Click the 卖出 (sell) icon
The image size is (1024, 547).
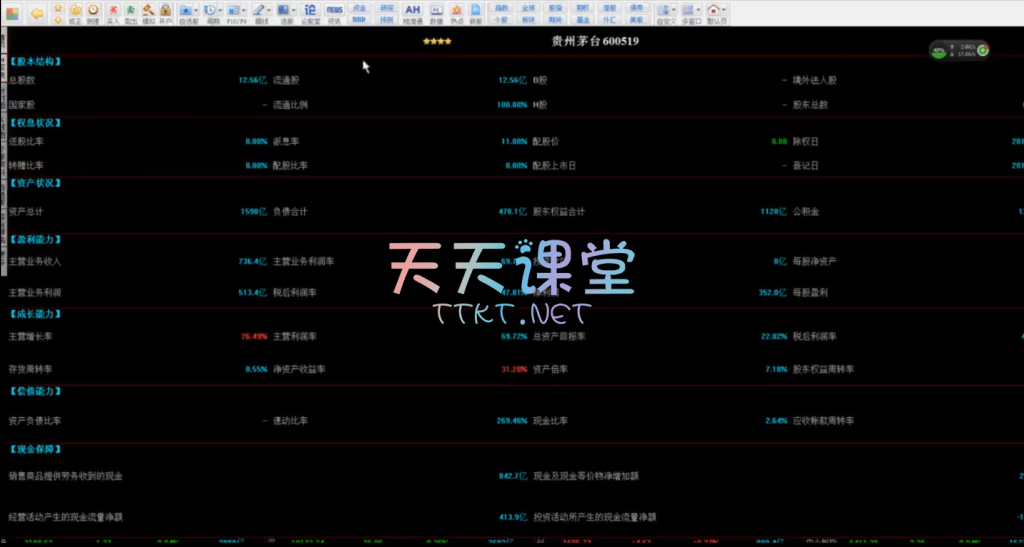pyautogui.click(x=130, y=13)
